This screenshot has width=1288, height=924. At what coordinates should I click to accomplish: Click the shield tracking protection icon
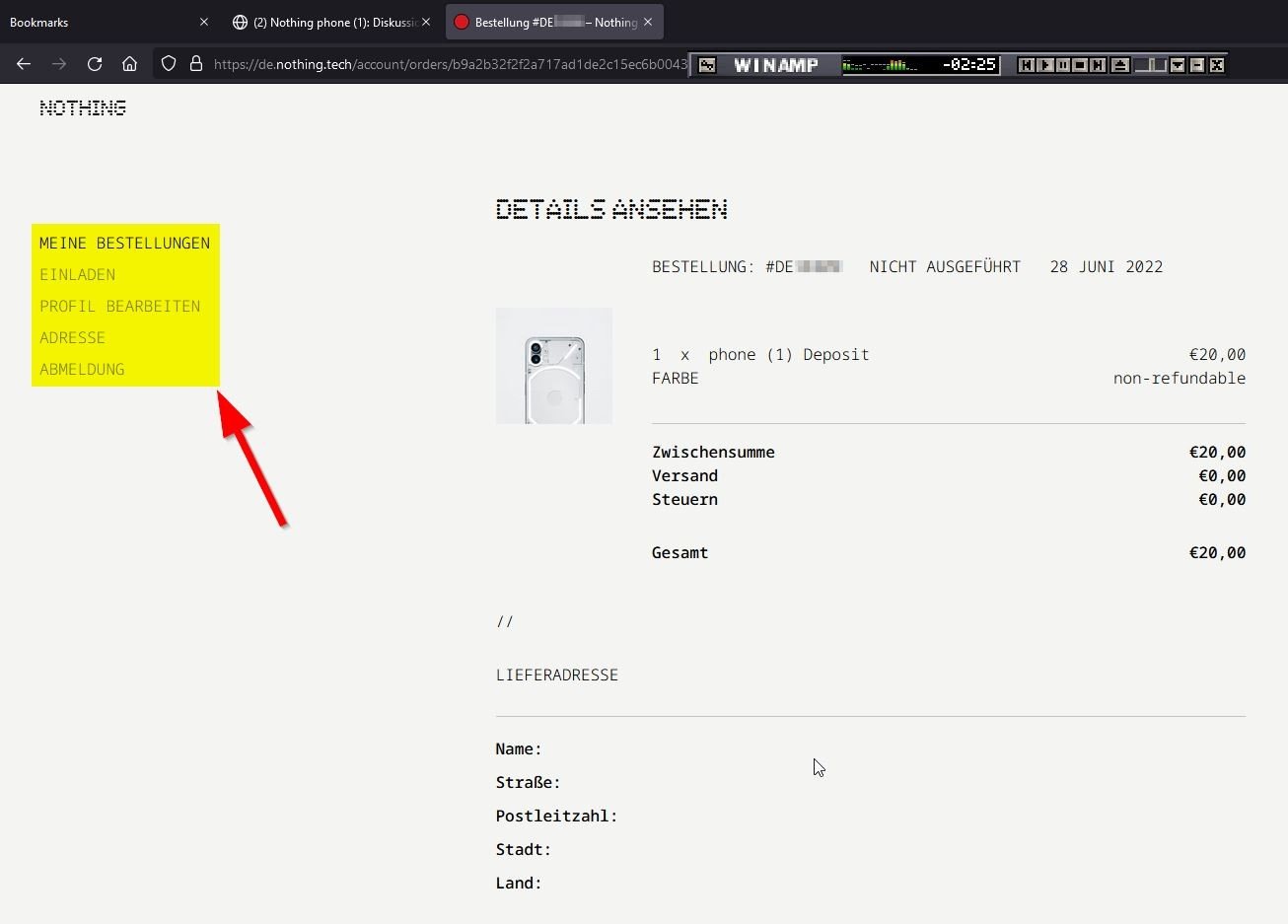coord(169,64)
